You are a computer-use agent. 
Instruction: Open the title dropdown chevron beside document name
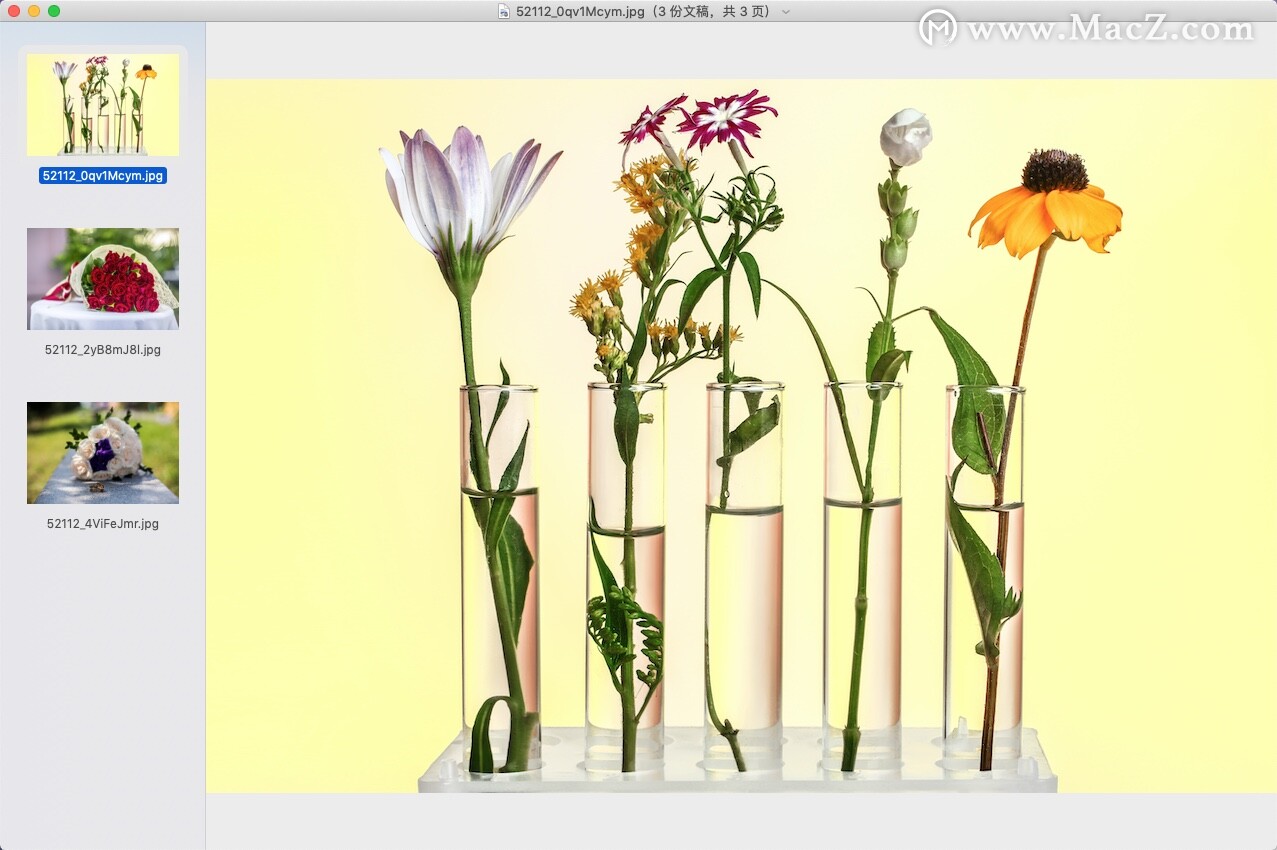point(786,11)
